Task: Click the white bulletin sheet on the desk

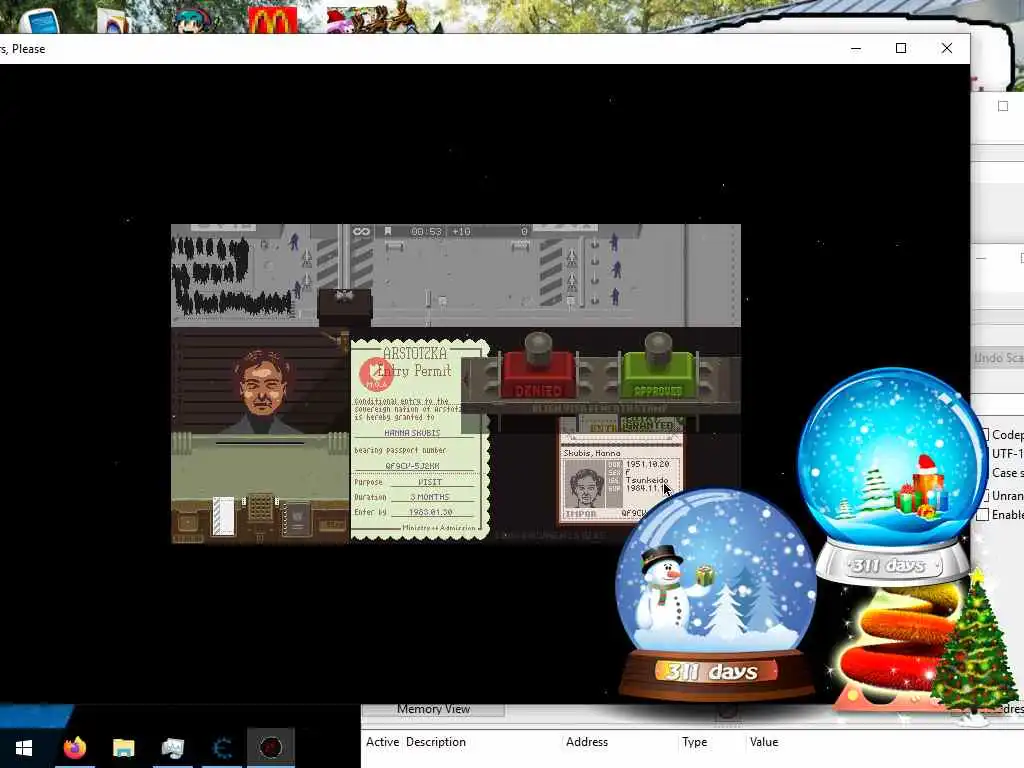Action: (223, 516)
